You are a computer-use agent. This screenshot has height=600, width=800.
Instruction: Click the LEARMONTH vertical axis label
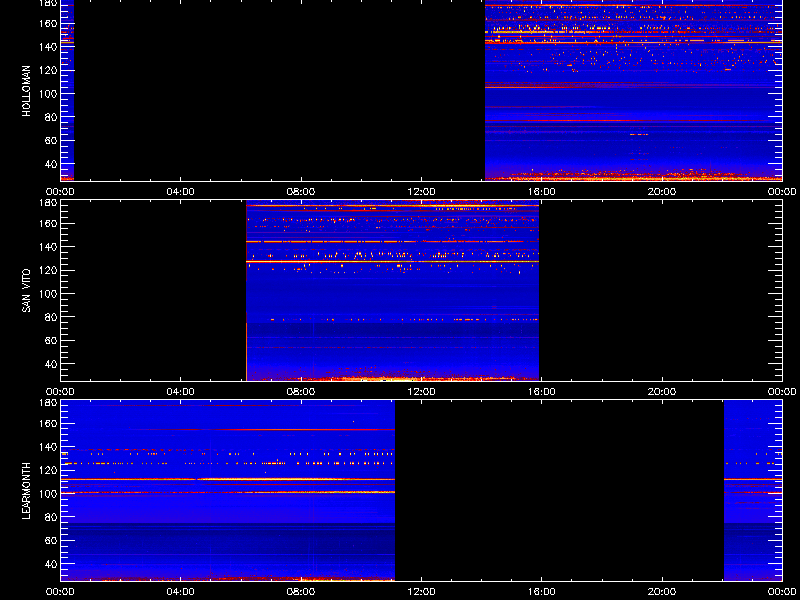pos(27,491)
